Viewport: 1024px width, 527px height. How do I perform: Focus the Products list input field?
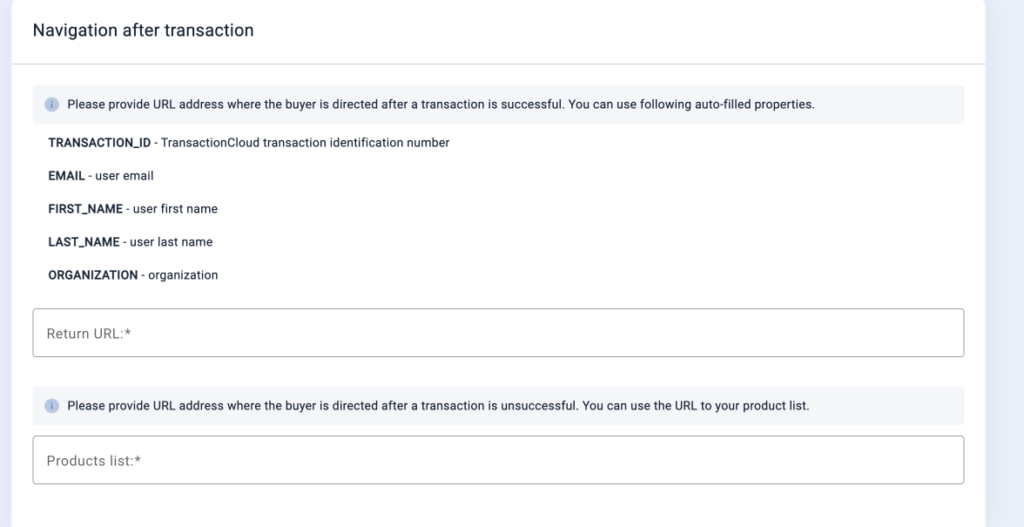(x=498, y=460)
